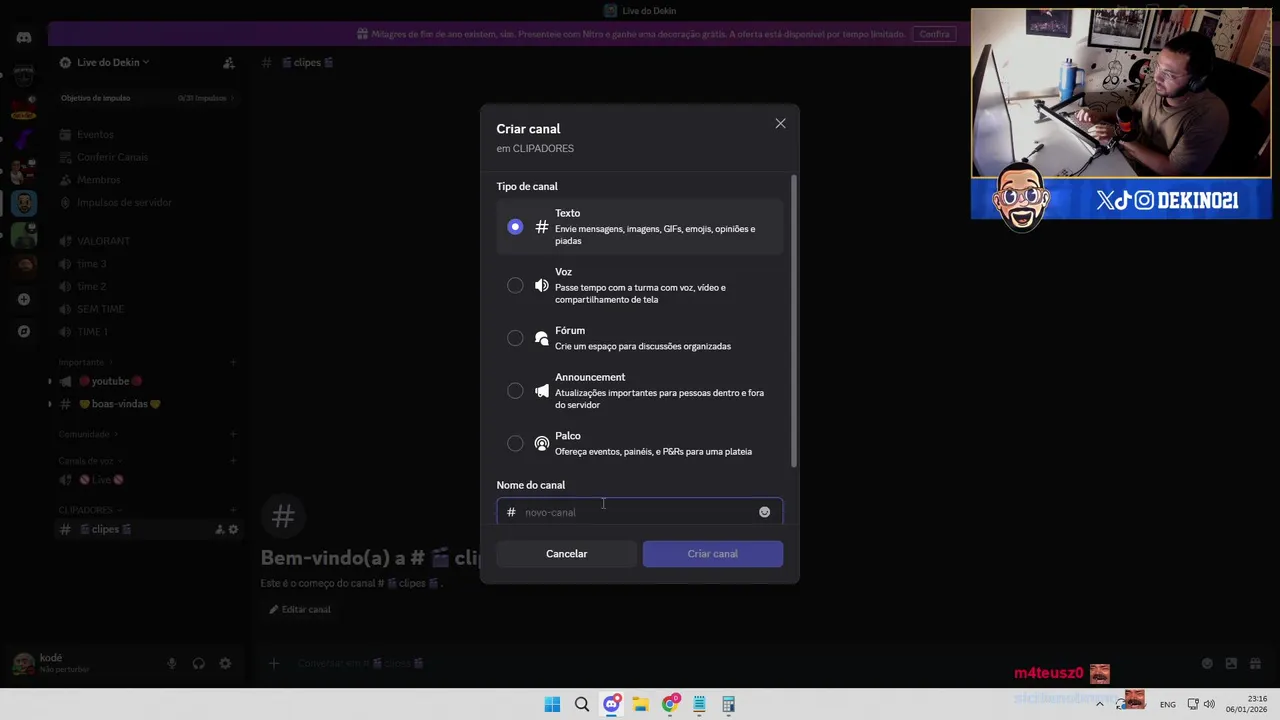The image size is (1280, 720).
Task: Toggle the microphone mute icon
Action: [172, 664]
